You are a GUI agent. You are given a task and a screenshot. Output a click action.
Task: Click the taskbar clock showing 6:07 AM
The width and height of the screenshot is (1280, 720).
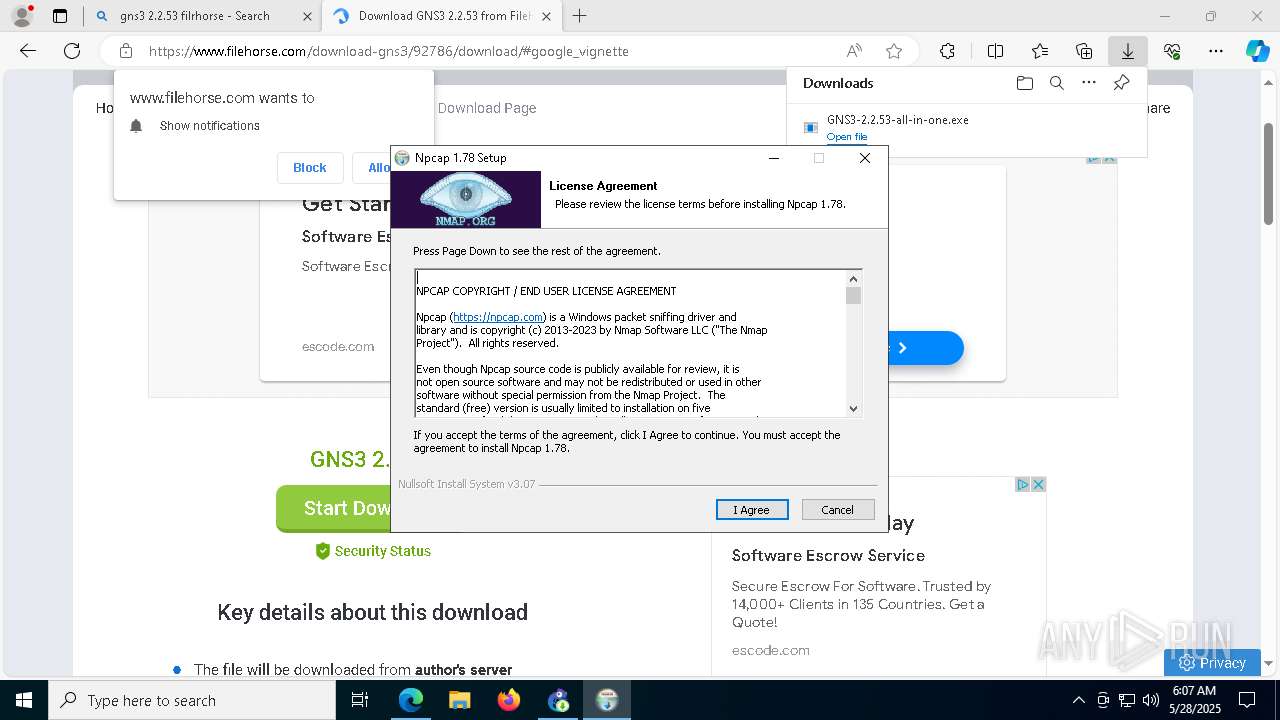click(x=1193, y=700)
